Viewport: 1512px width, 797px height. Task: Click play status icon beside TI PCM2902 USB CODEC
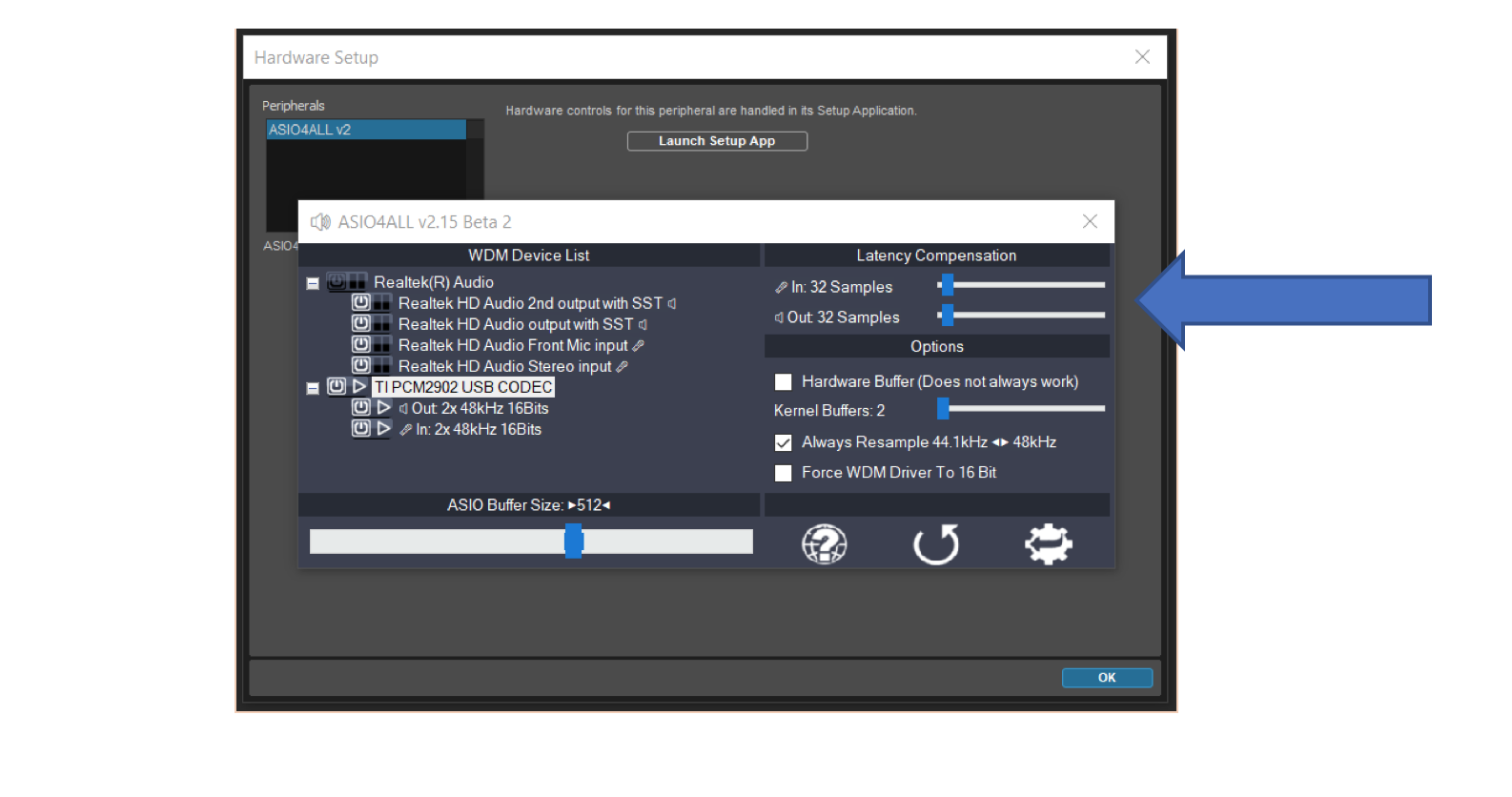coord(358,387)
